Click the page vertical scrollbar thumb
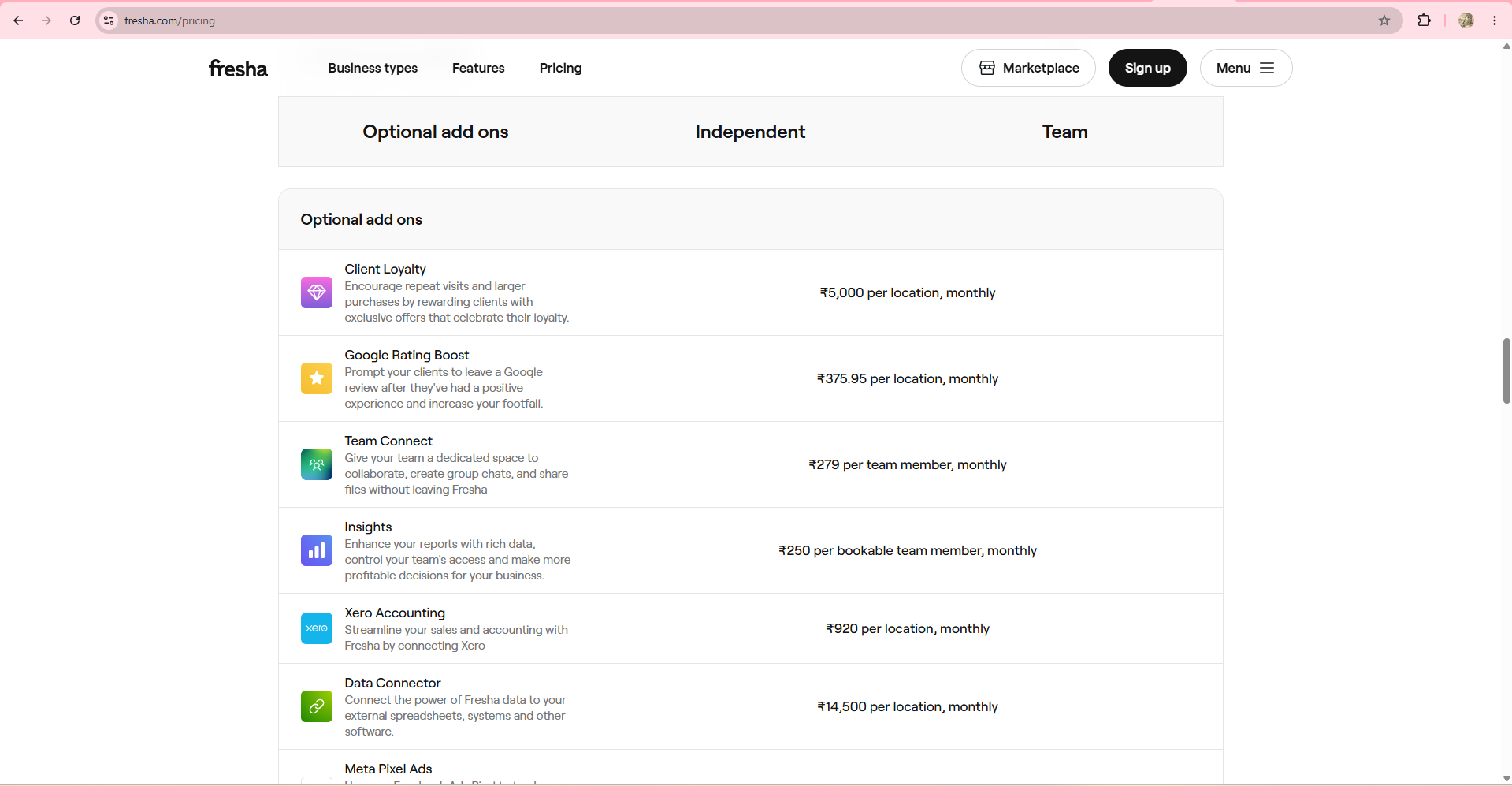 click(x=1506, y=371)
